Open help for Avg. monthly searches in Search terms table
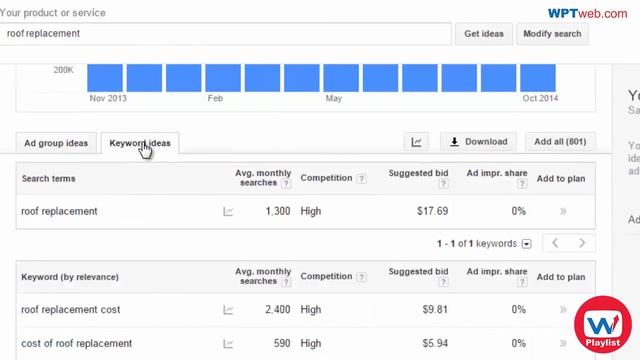This screenshot has height=360, width=640. coord(286,184)
